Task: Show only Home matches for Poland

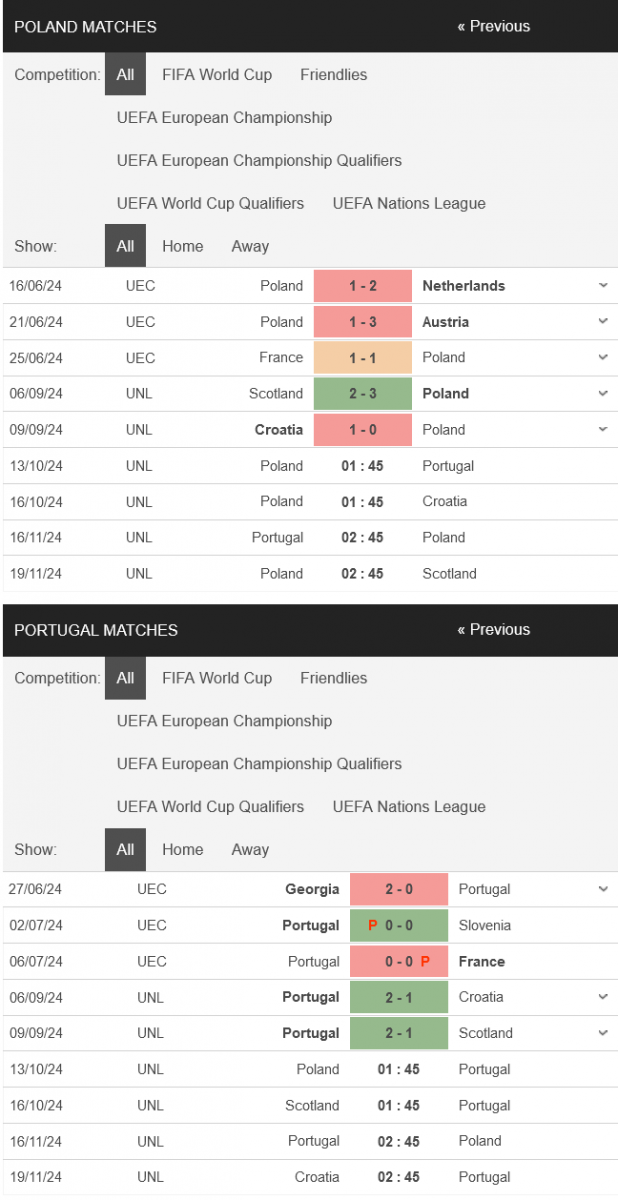Action: click(x=182, y=246)
